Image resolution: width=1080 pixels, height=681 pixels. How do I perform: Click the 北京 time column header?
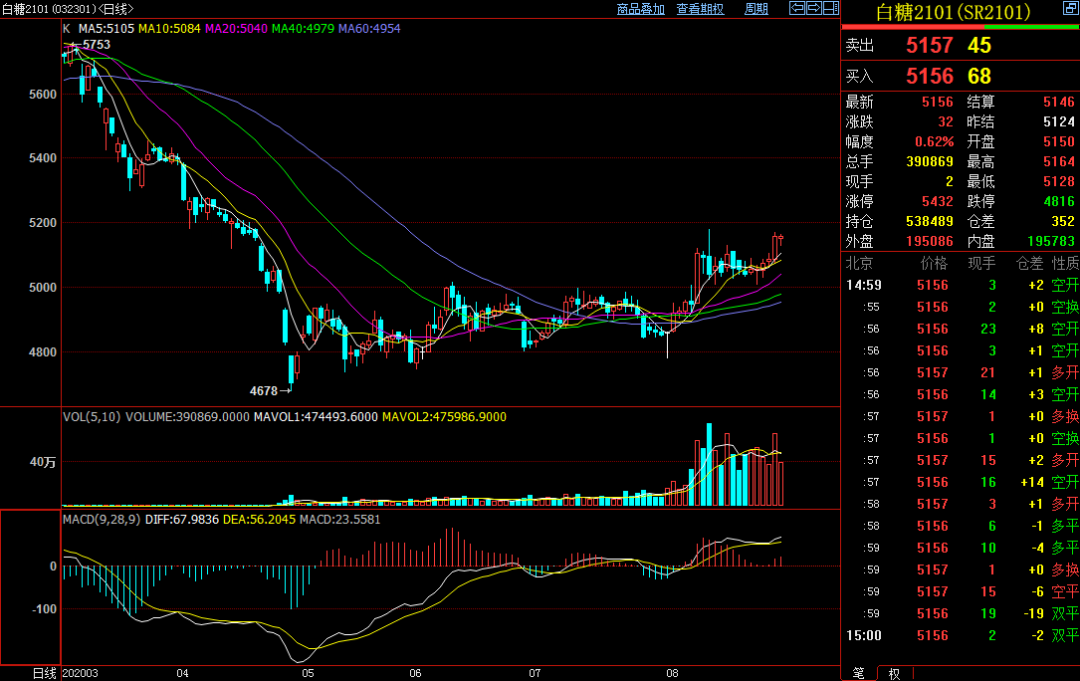860,263
